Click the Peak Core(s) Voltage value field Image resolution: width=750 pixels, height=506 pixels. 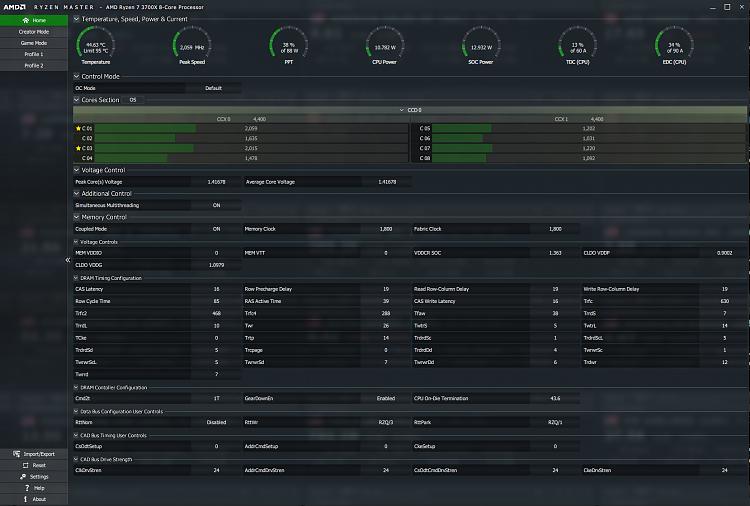216,182
